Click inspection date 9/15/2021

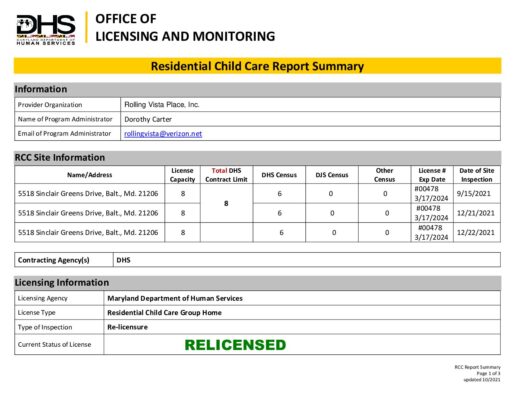(474, 194)
